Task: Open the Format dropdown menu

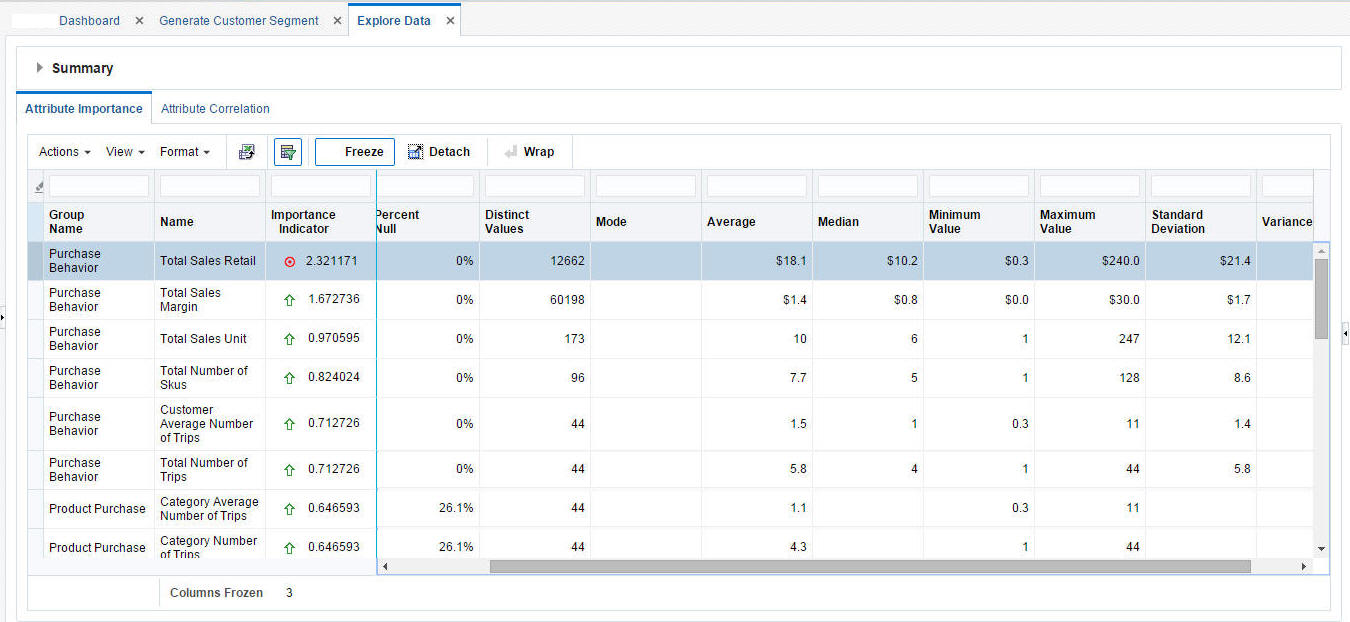Action: coord(185,152)
